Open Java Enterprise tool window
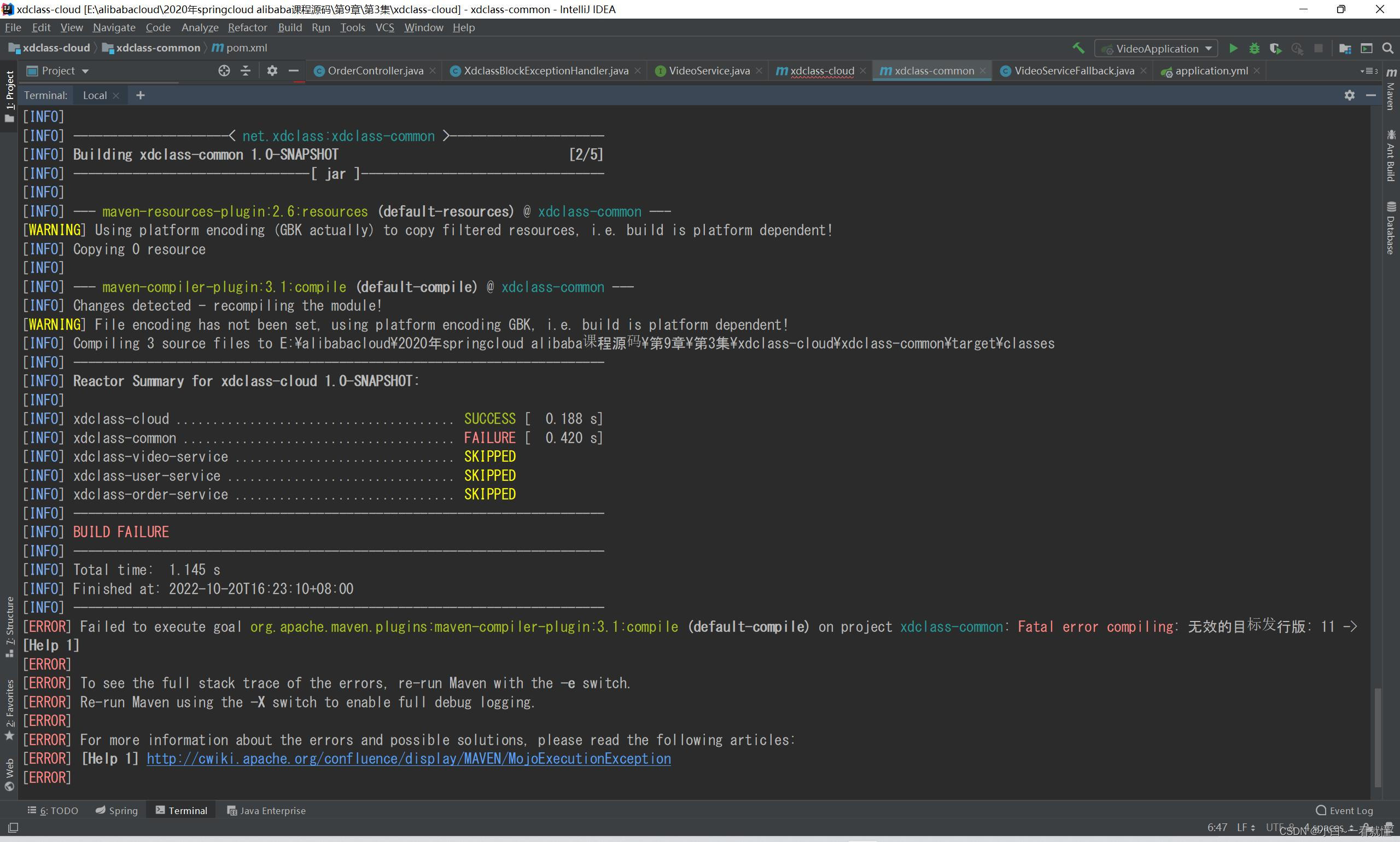 [266, 810]
